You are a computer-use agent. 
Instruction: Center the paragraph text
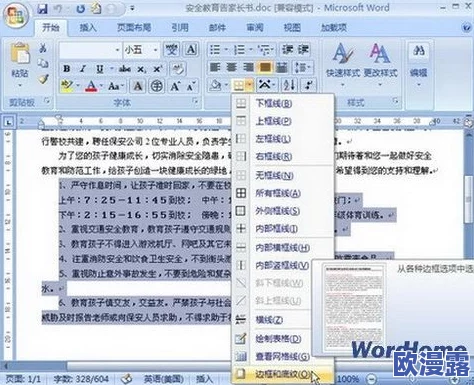pyautogui.click(x=232, y=68)
